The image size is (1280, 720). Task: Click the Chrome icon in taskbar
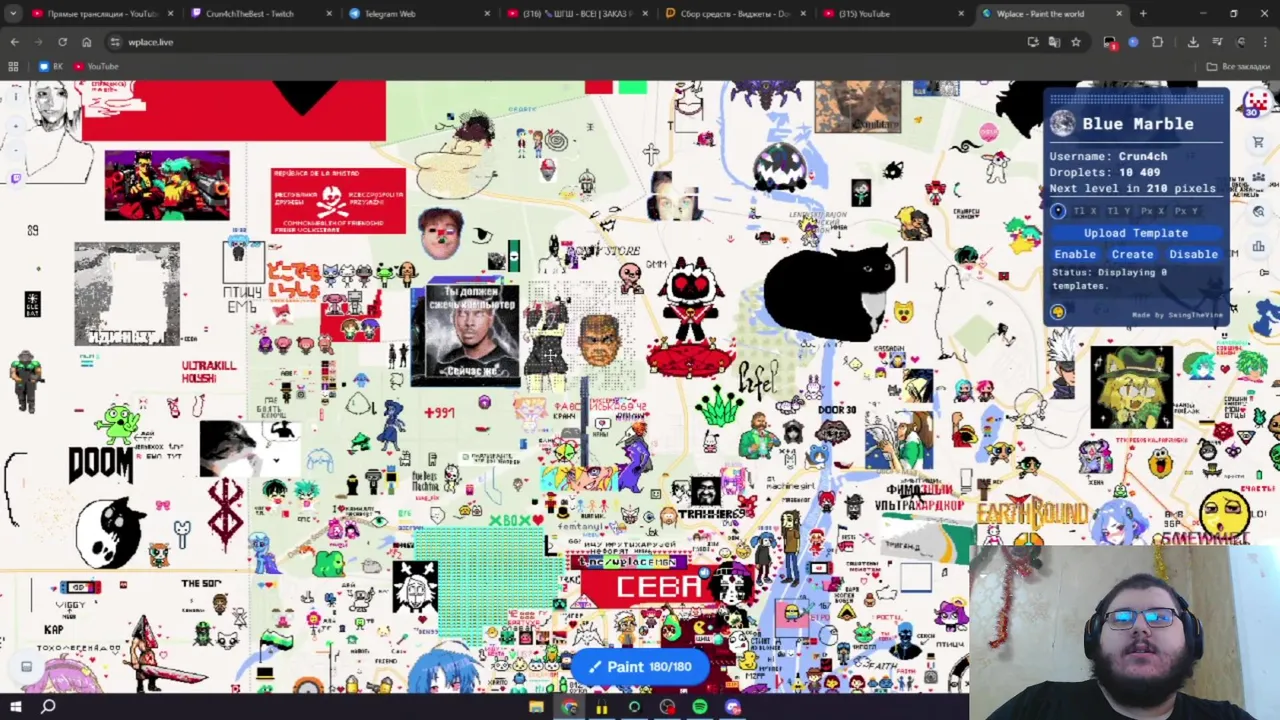pos(569,708)
